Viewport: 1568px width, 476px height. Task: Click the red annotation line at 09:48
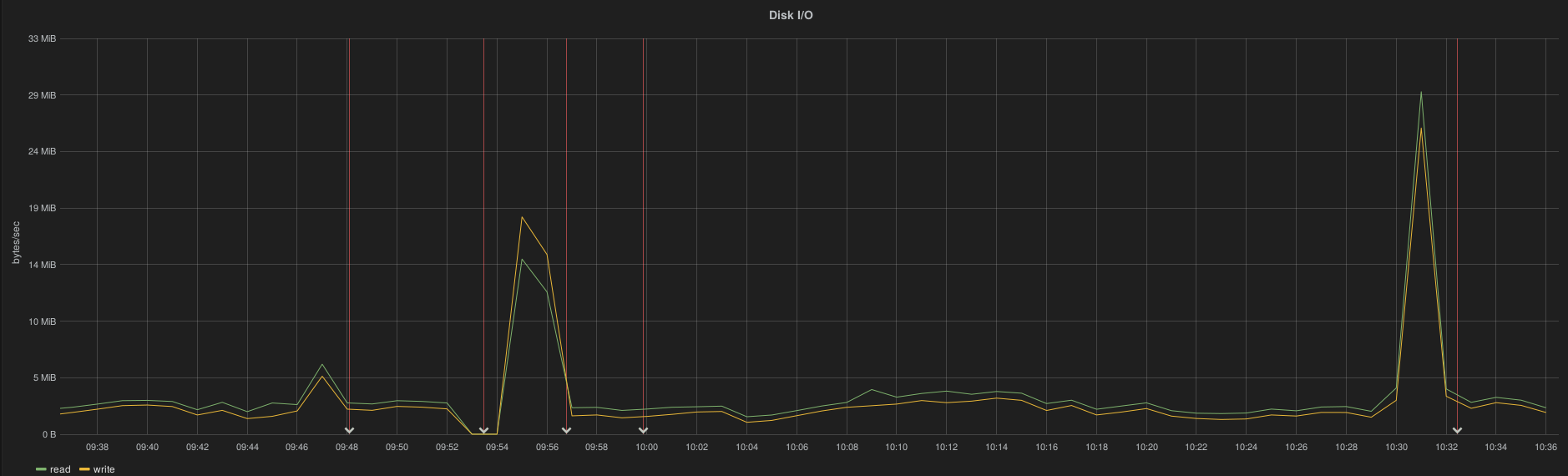[349, 209]
